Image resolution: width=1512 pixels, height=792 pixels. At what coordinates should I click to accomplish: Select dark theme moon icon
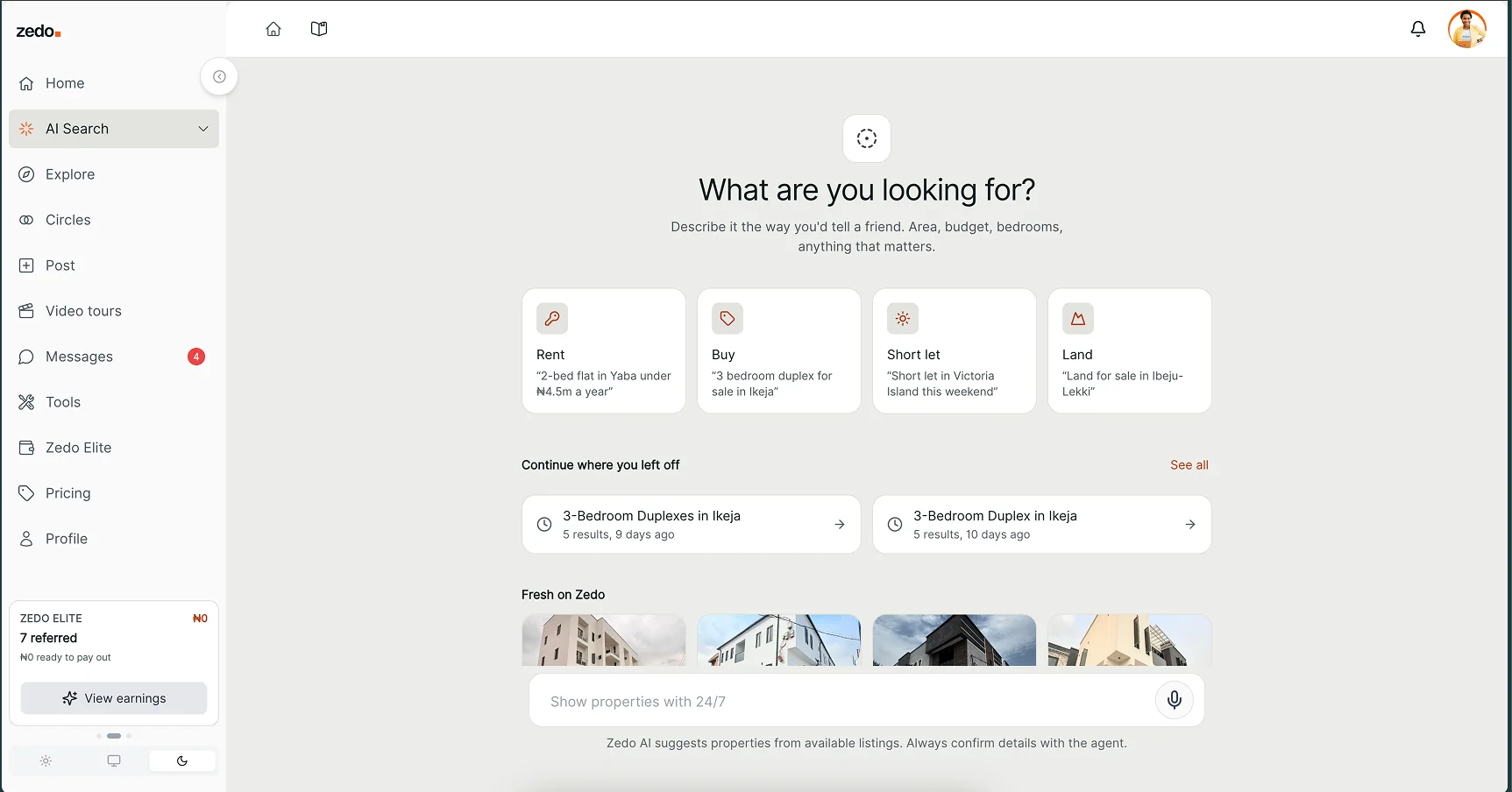[x=182, y=760]
